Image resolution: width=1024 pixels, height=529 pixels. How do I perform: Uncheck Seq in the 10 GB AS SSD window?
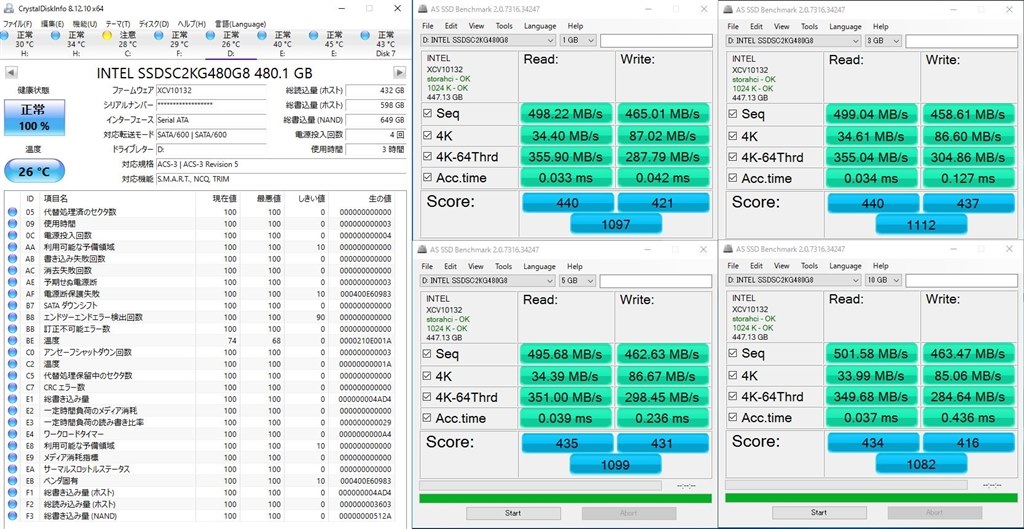pyautogui.click(x=733, y=353)
